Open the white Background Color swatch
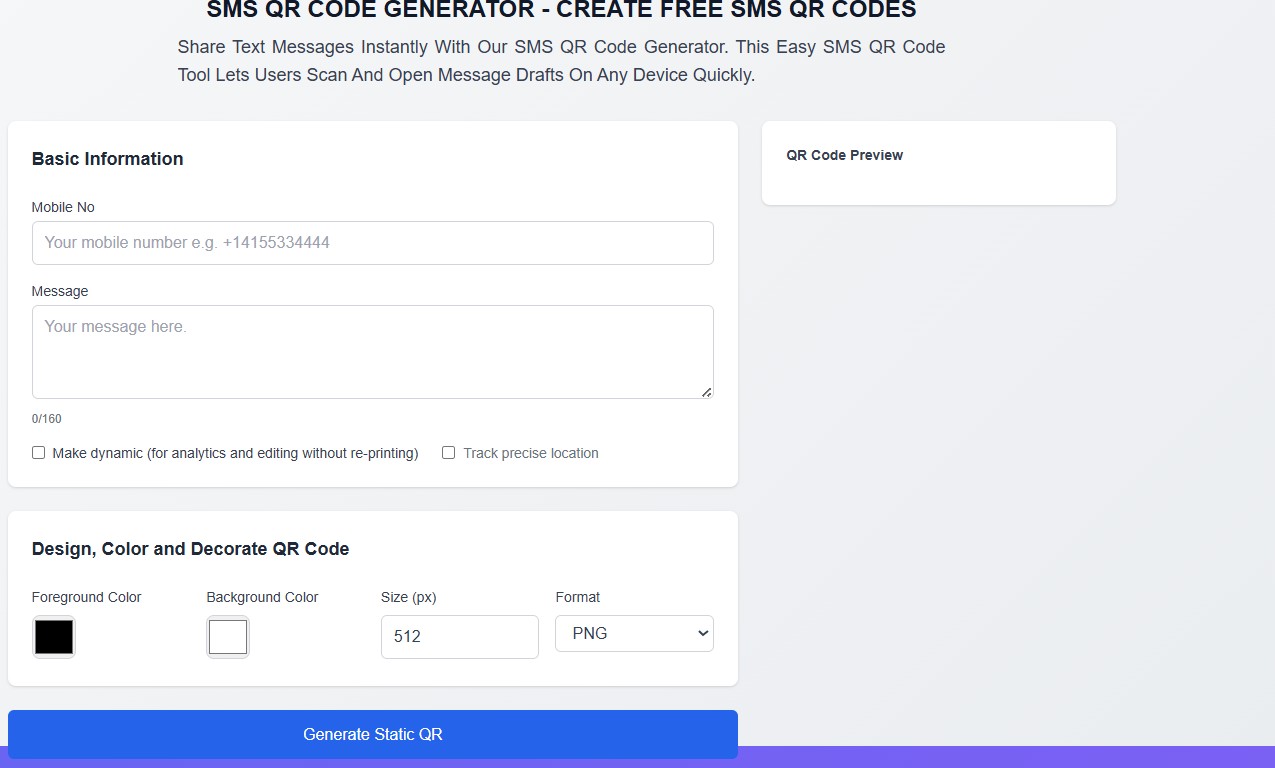Viewport: 1275px width, 768px height. 228,637
